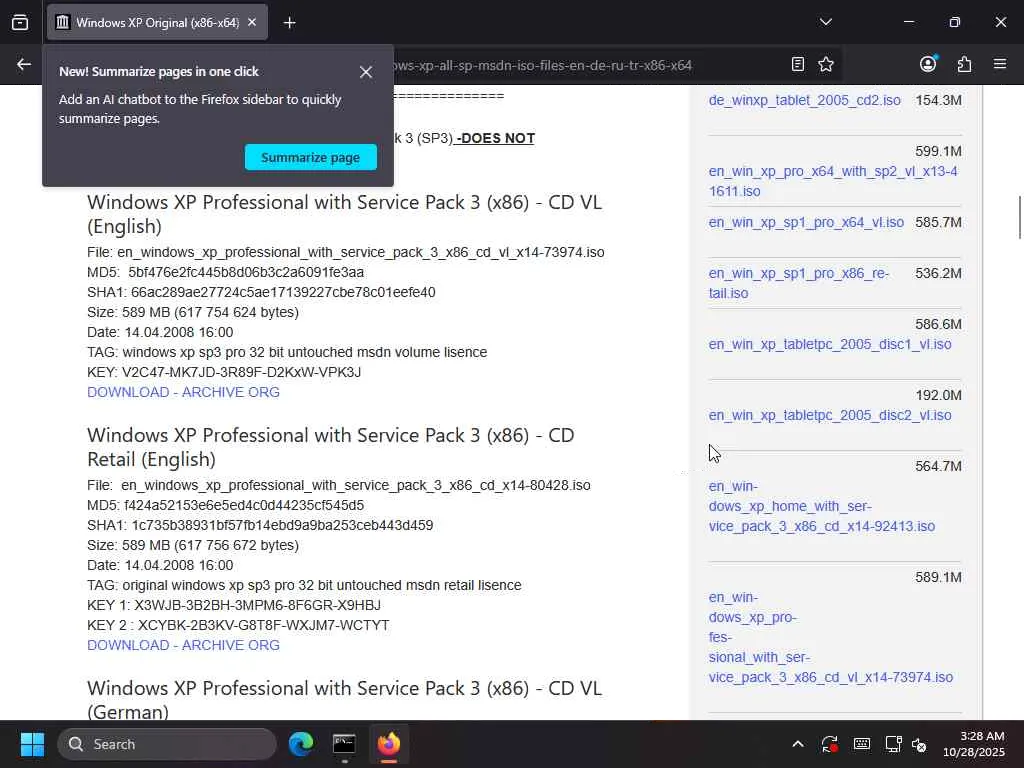Toggle reader view icon in address bar

tap(797, 64)
